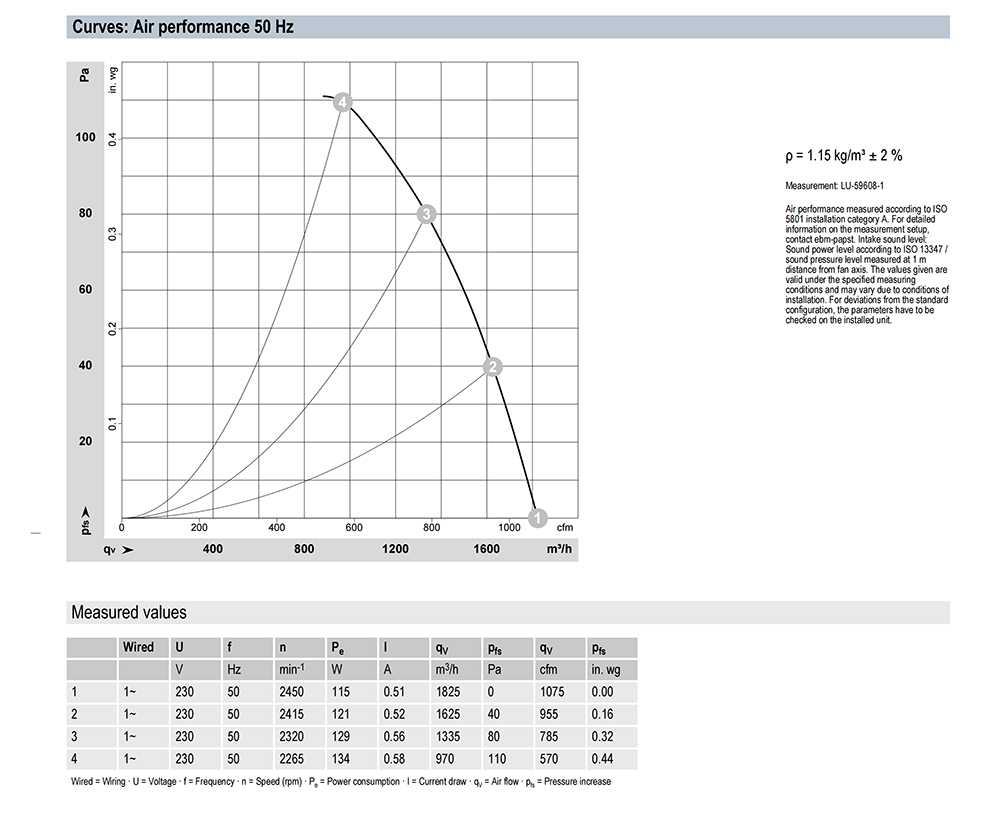Click the 0.56 current value in row 3
Viewport: 1000px width, 815px height.
395,736
